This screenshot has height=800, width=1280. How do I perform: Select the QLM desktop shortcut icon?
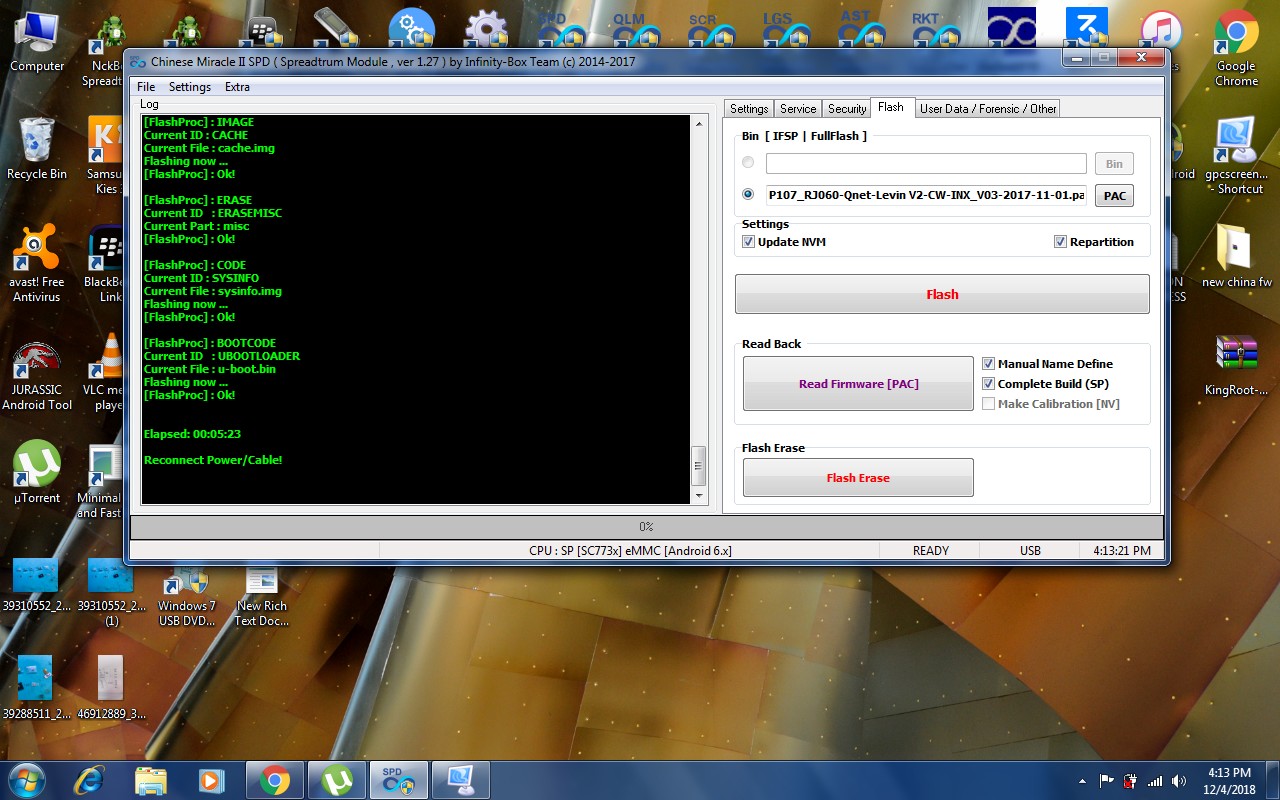(636, 28)
